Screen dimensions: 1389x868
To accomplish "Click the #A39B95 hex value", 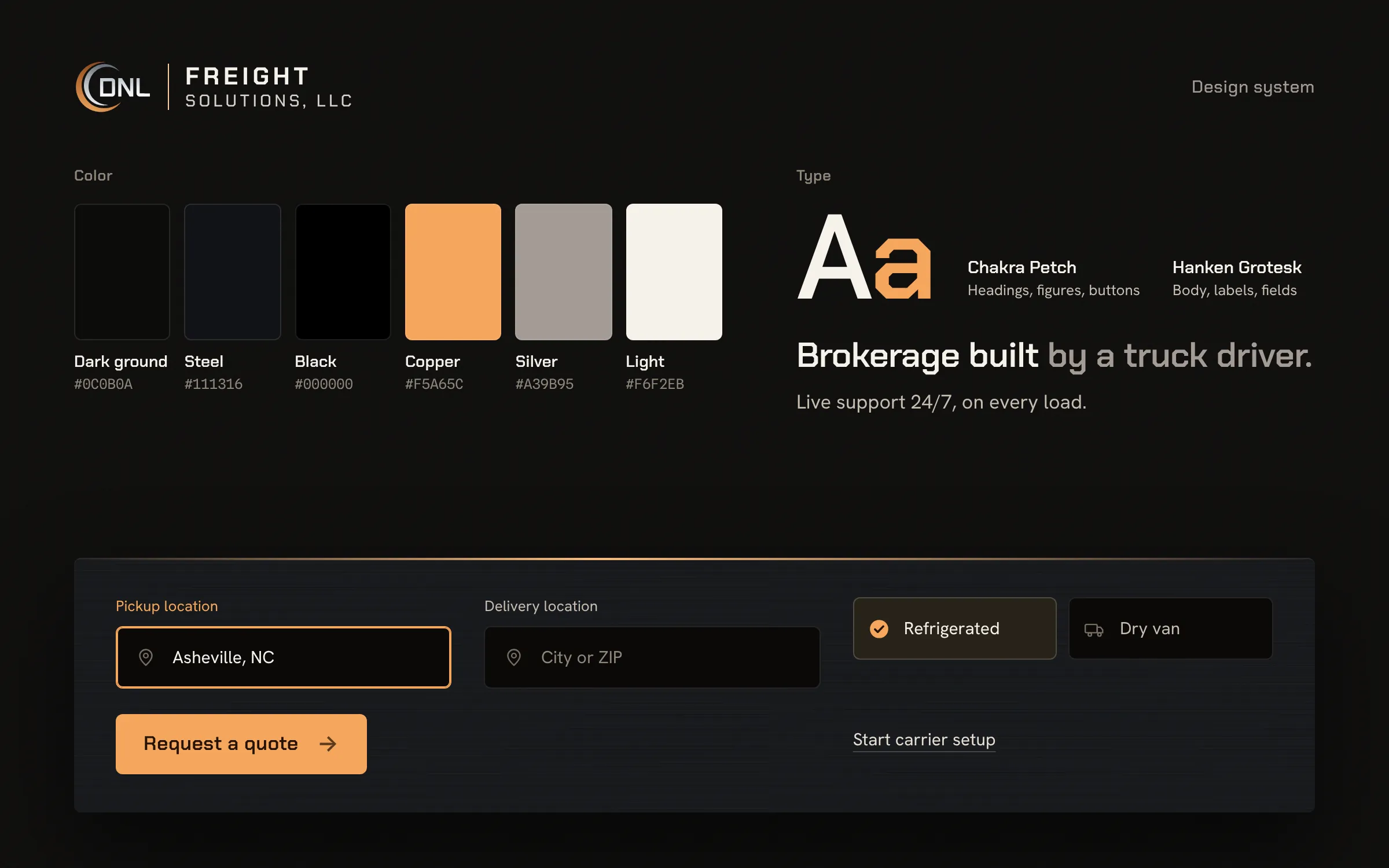I will tap(545, 384).
